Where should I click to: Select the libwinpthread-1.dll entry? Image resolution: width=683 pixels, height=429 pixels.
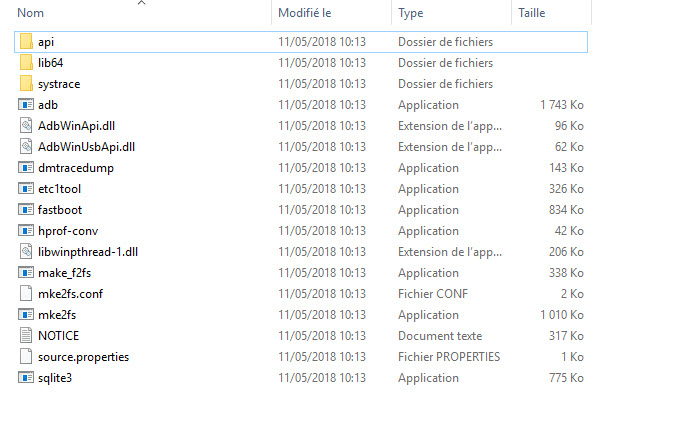[x=87, y=252]
